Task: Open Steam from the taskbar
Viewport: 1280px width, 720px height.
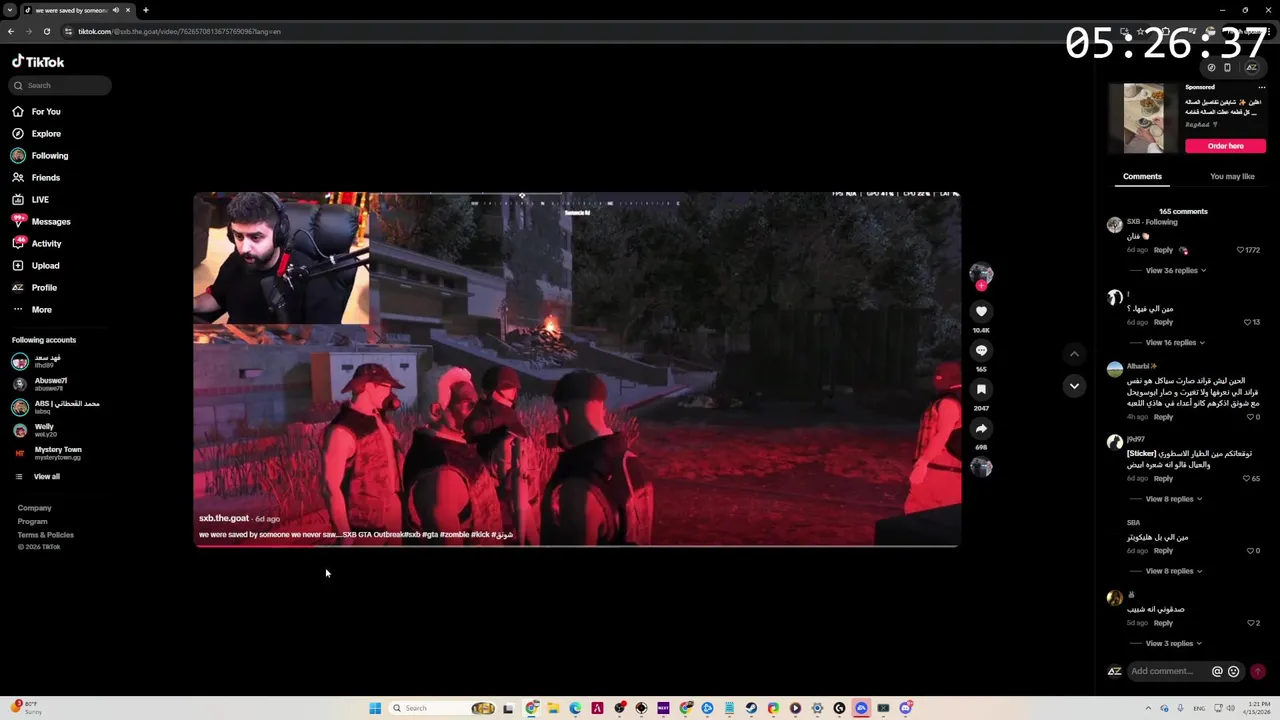Action: [751, 708]
